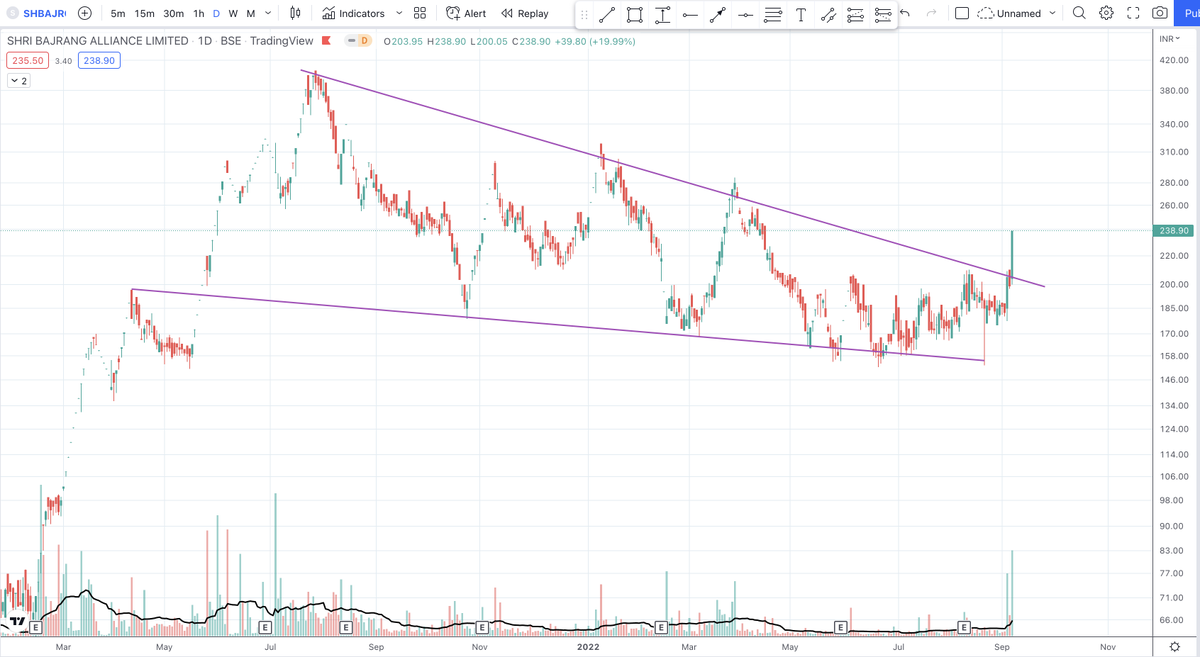
Task: Click the SHRI BAJRANG ALLIANCE LIMITED title
Action: pos(97,41)
